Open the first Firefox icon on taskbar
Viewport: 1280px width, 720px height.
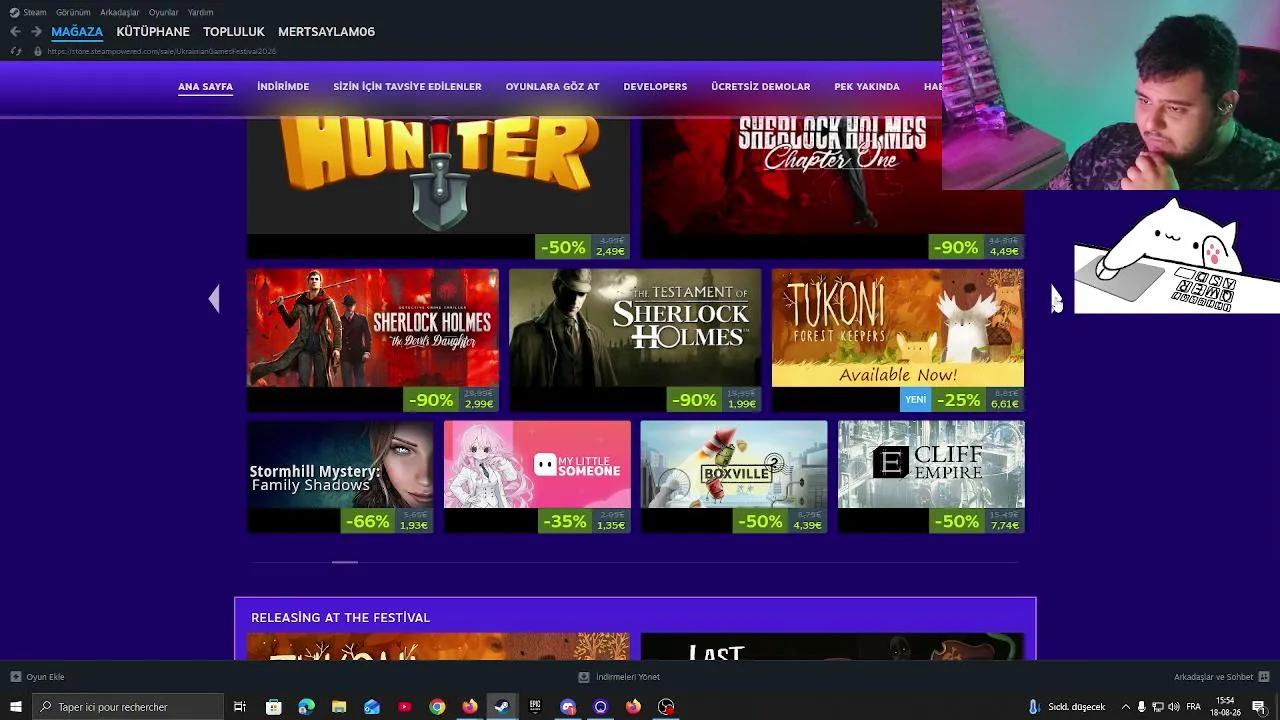pyautogui.click(x=470, y=707)
